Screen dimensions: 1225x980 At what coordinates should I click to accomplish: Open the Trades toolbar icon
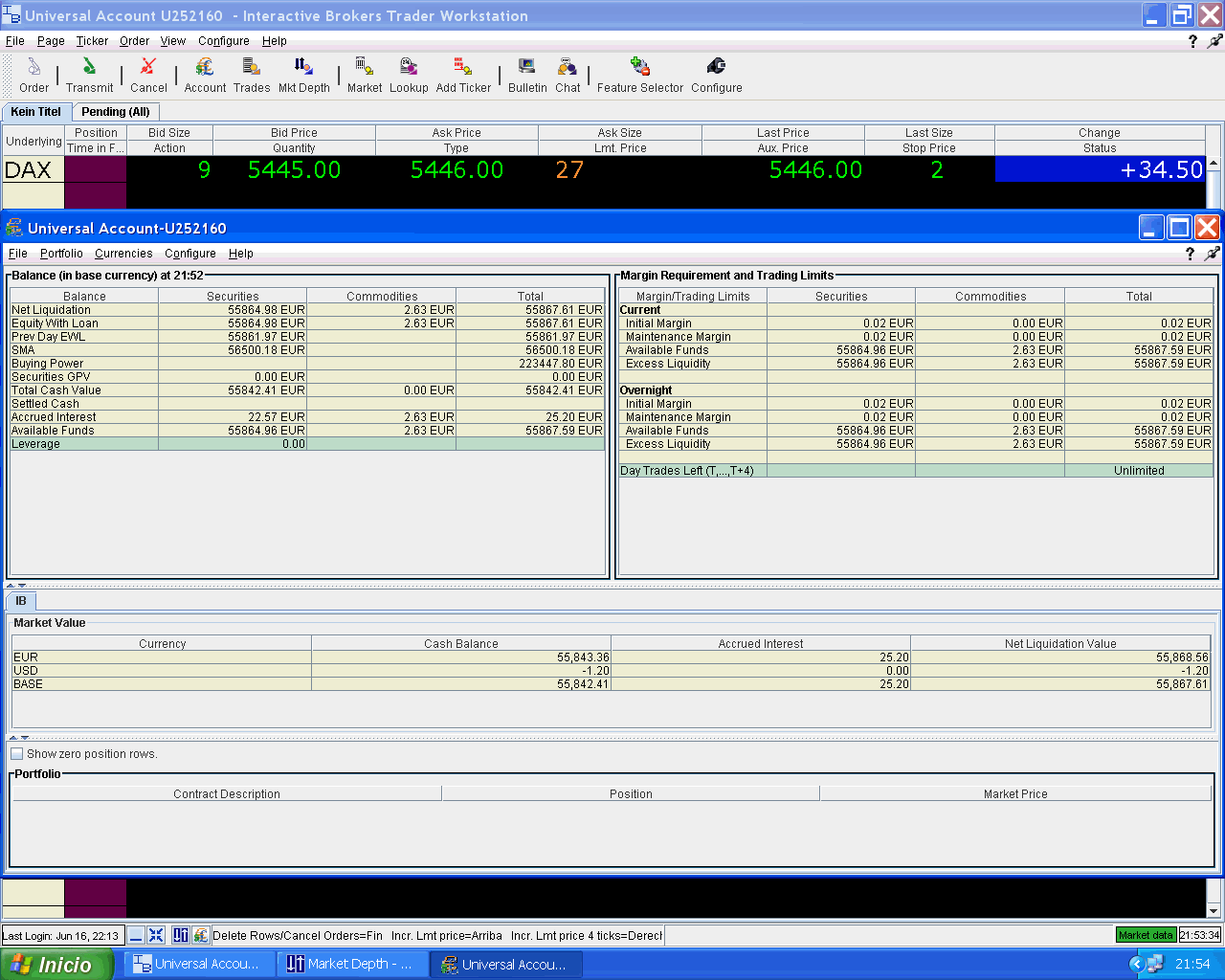(x=252, y=67)
